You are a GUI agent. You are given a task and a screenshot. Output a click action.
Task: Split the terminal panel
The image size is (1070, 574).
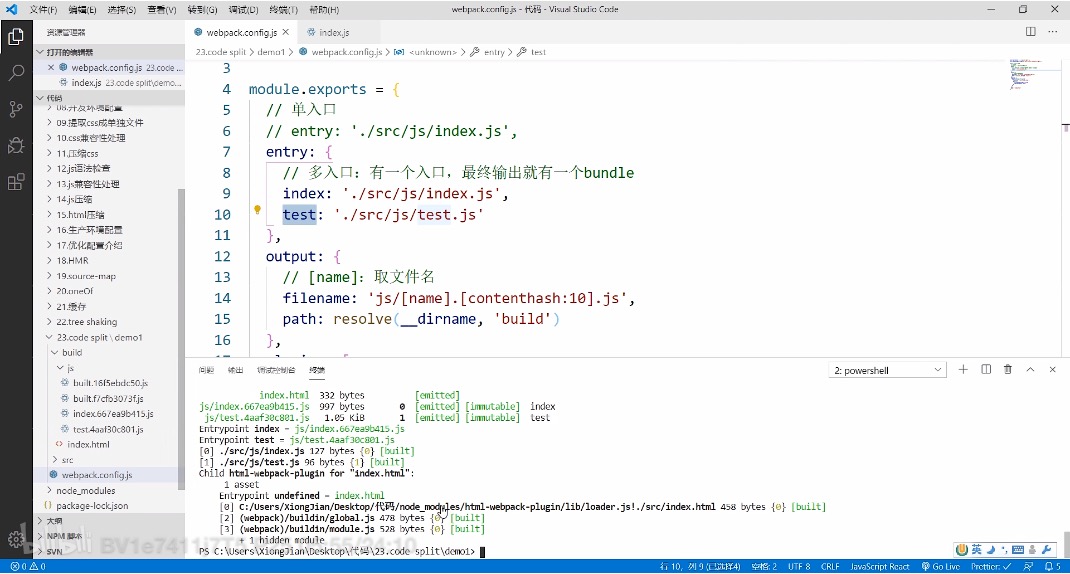tap(986, 369)
